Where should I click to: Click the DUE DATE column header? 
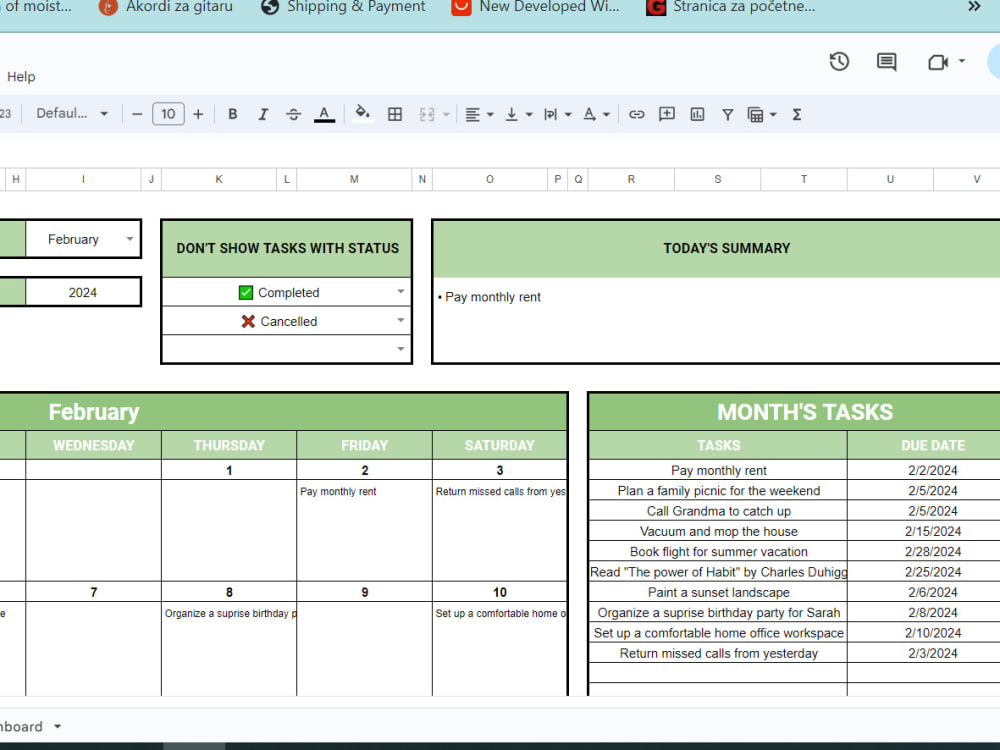click(x=932, y=445)
